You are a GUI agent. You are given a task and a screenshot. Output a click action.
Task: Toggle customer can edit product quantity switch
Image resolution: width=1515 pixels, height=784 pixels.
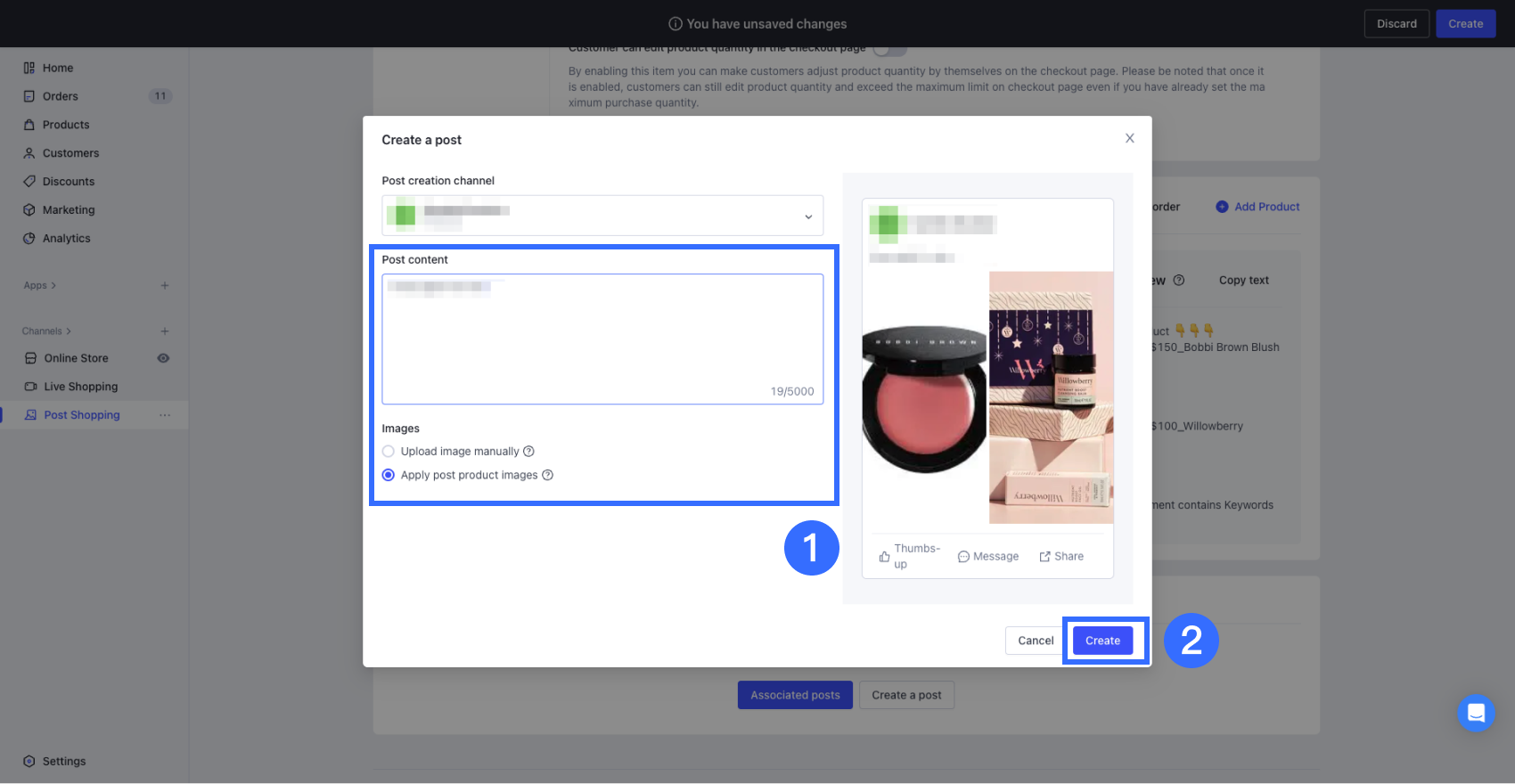[889, 50]
